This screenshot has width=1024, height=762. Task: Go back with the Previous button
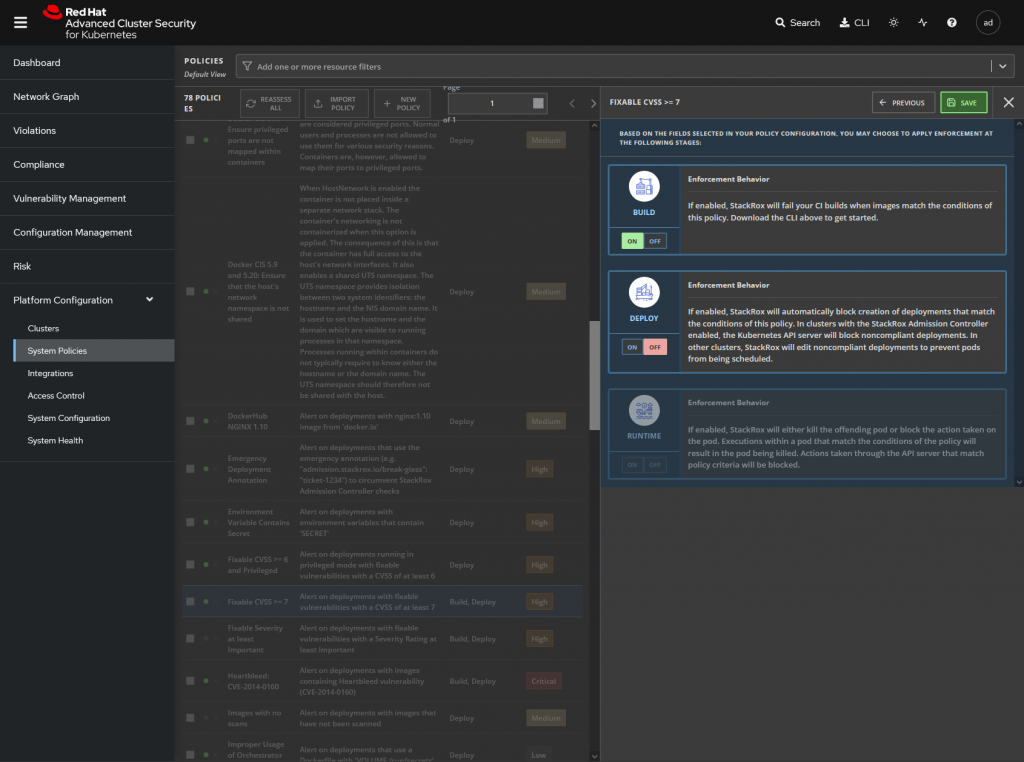[903, 103]
